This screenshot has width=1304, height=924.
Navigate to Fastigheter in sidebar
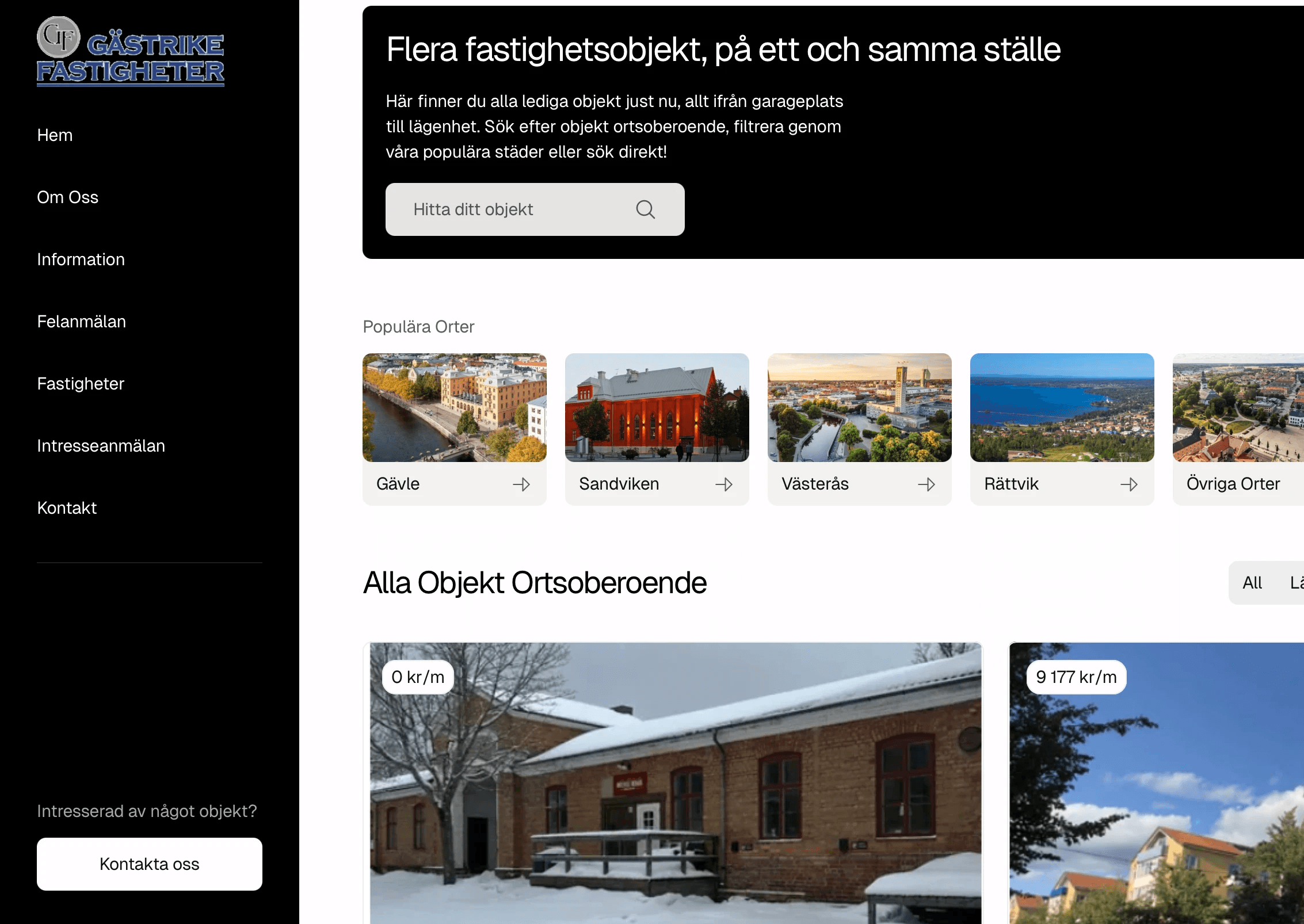81,384
